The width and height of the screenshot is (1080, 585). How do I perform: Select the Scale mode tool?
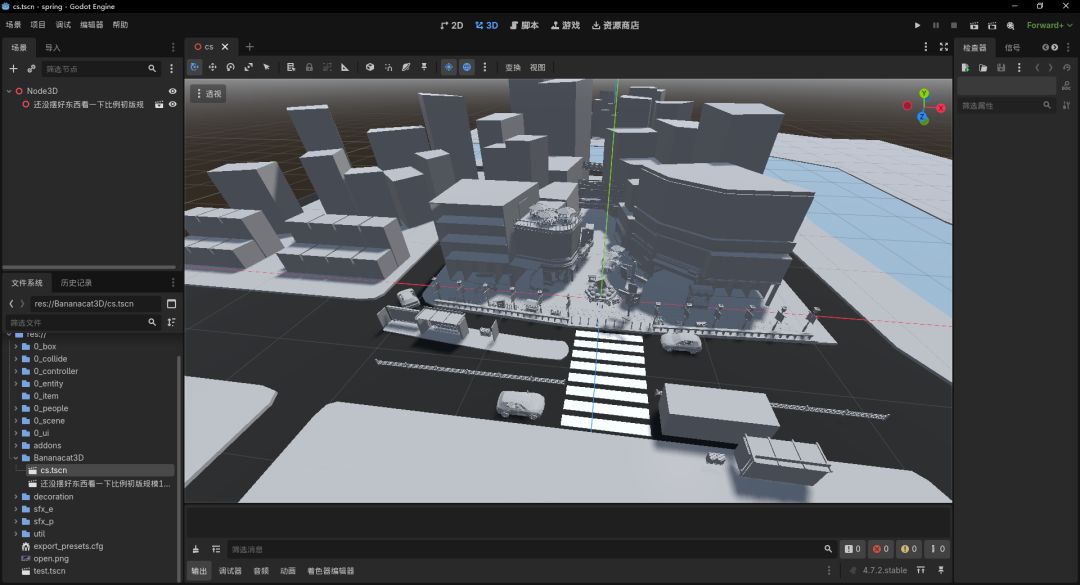click(x=248, y=67)
